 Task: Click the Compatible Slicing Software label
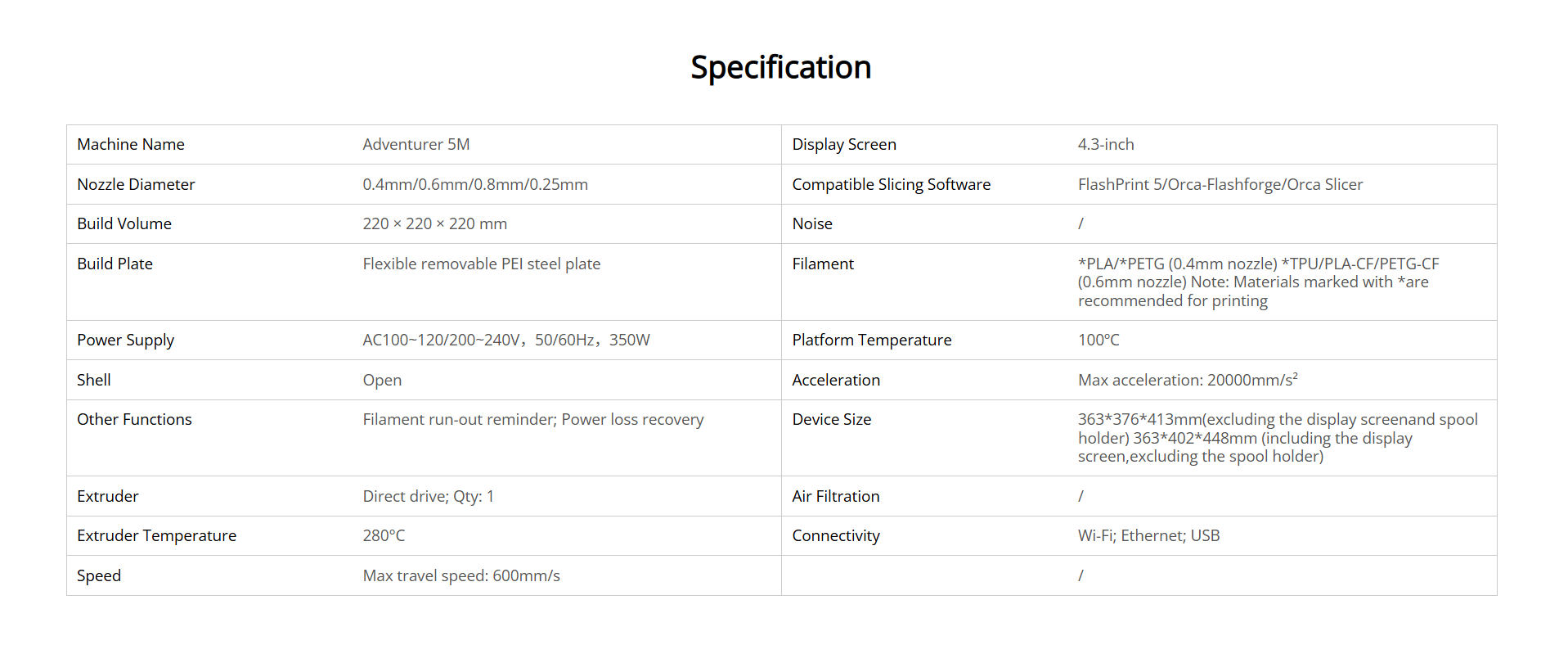(x=891, y=185)
